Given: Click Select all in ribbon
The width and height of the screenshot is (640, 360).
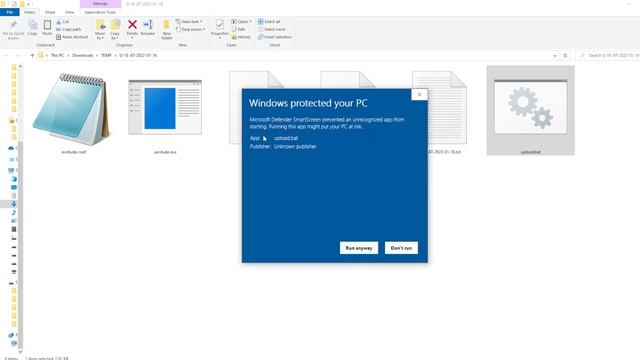Looking at the screenshot, I should pos(269,22).
